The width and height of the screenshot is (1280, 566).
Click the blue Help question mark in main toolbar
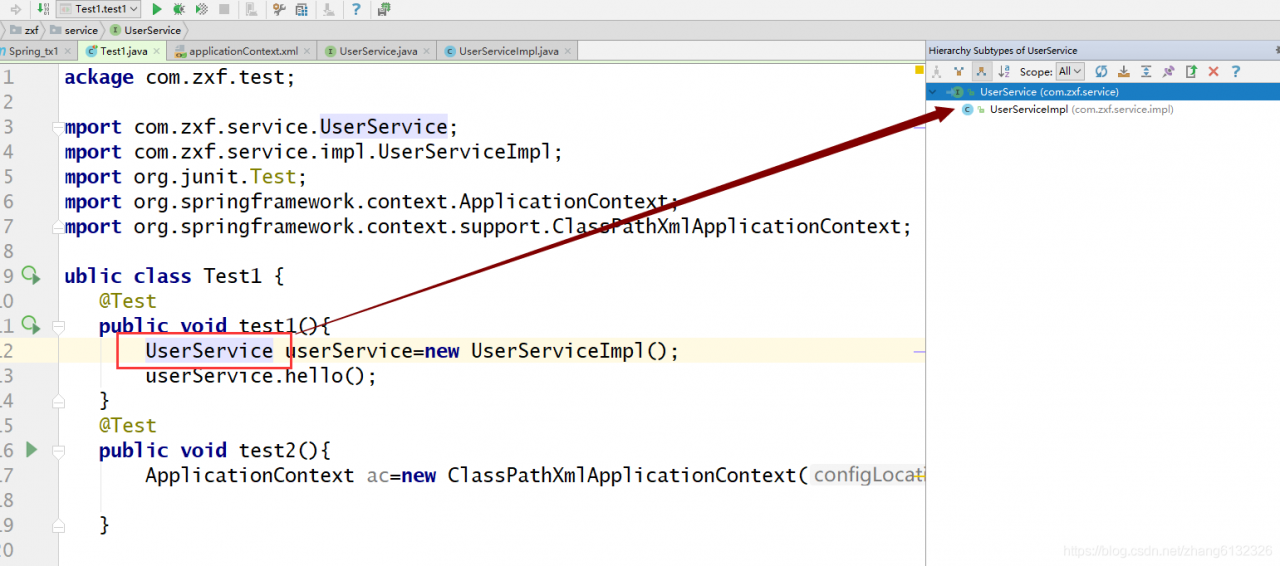(x=357, y=9)
